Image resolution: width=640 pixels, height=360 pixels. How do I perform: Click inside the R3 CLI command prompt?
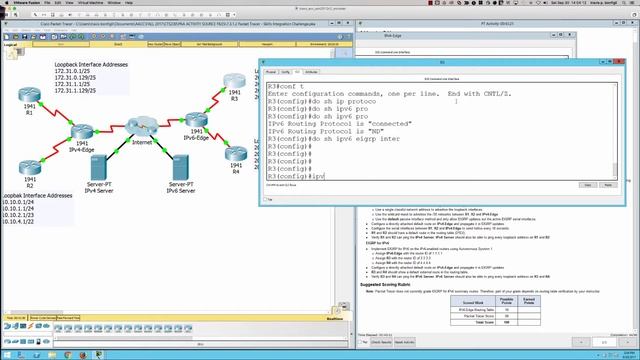(x=442, y=176)
